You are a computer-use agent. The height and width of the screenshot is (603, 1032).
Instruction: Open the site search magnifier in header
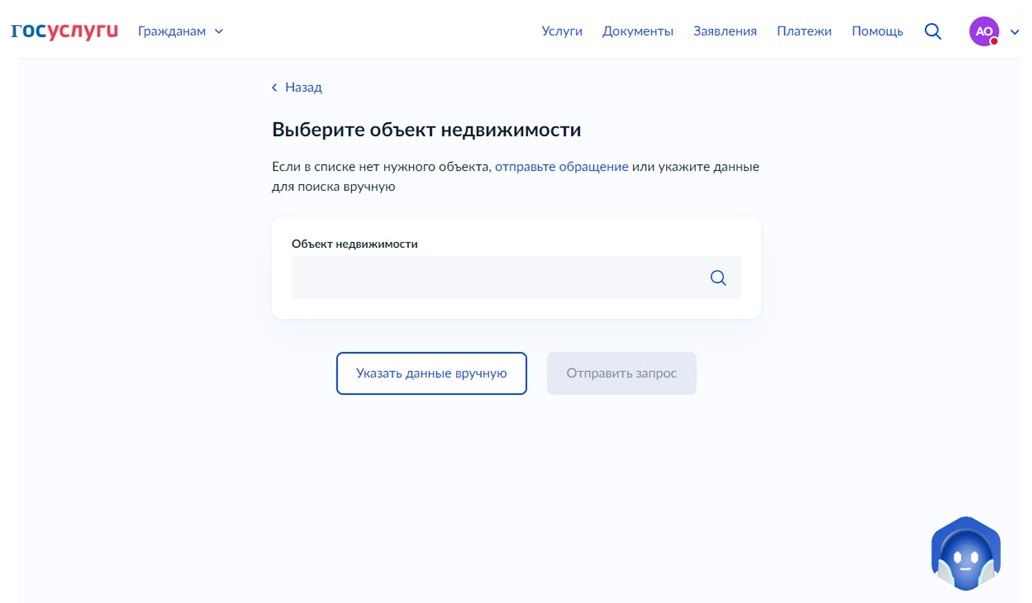(x=933, y=32)
